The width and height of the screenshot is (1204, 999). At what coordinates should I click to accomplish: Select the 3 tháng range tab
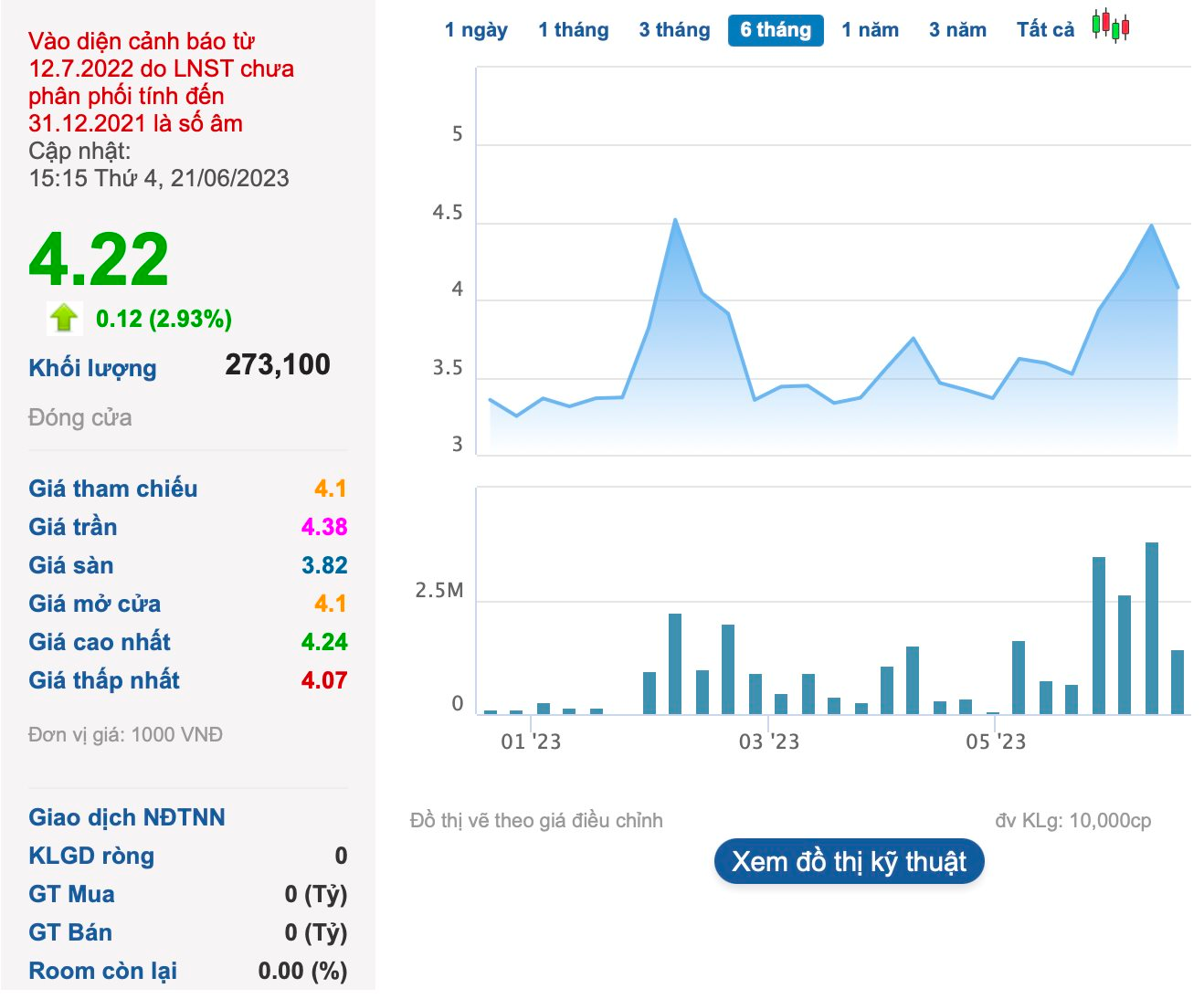click(674, 30)
